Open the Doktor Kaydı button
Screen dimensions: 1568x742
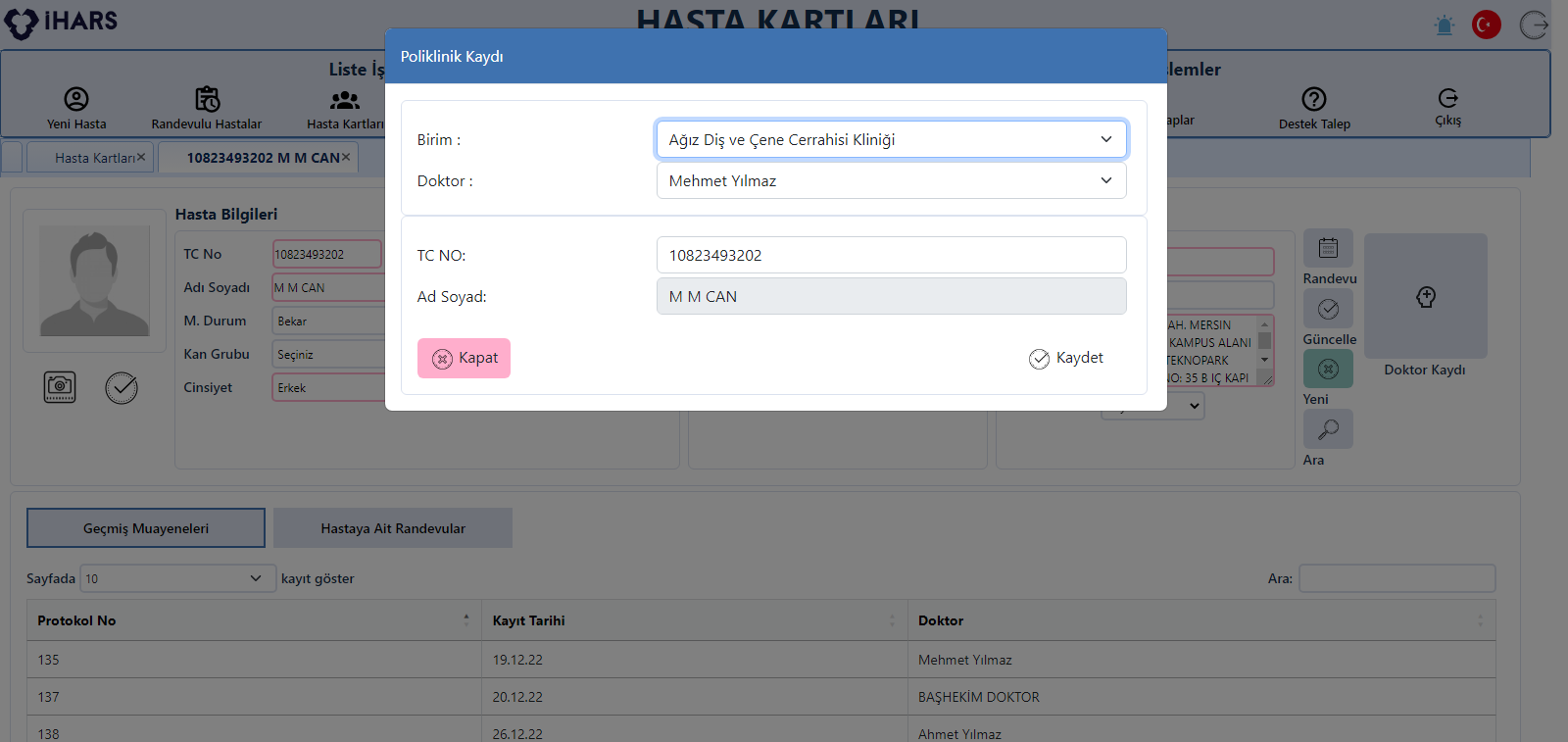(1425, 297)
